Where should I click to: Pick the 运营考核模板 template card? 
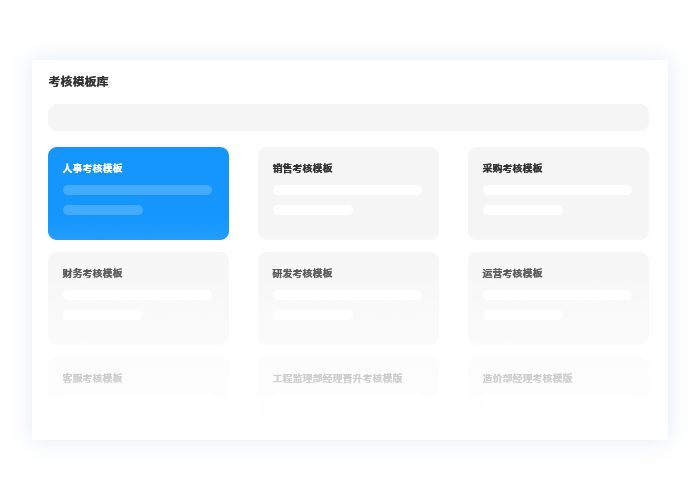(x=558, y=298)
